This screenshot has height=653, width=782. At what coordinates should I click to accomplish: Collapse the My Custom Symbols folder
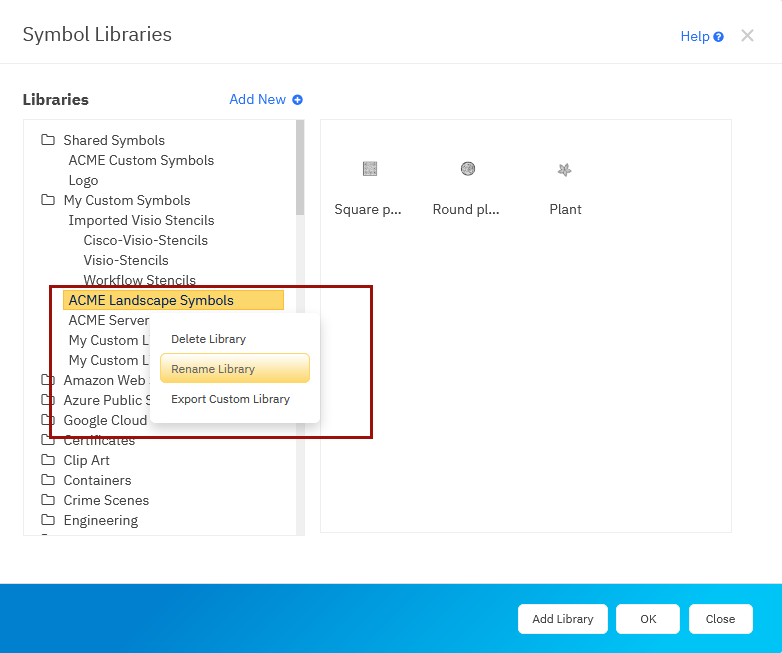point(48,200)
